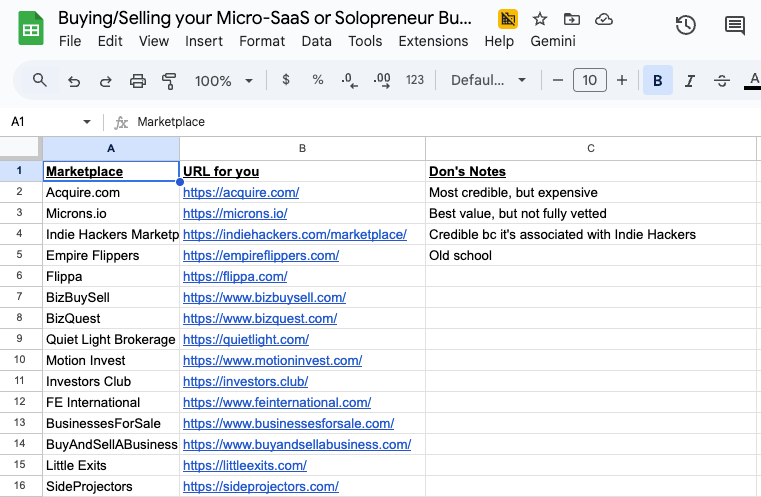The width and height of the screenshot is (761, 497).
Task: Follow the acquire.com link
Action: [x=241, y=193]
